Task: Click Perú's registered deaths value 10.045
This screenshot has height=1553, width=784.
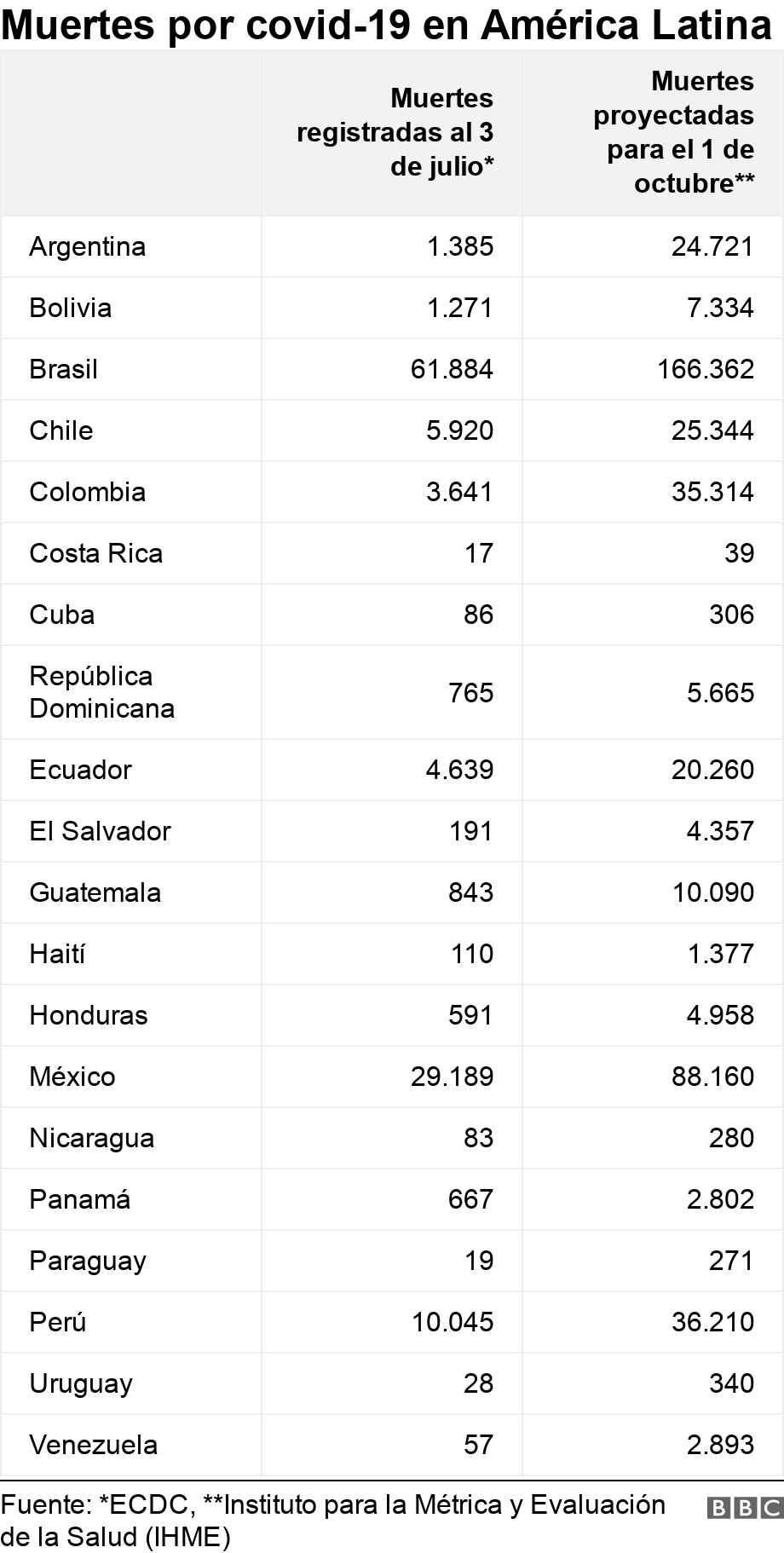Action: tap(452, 1322)
